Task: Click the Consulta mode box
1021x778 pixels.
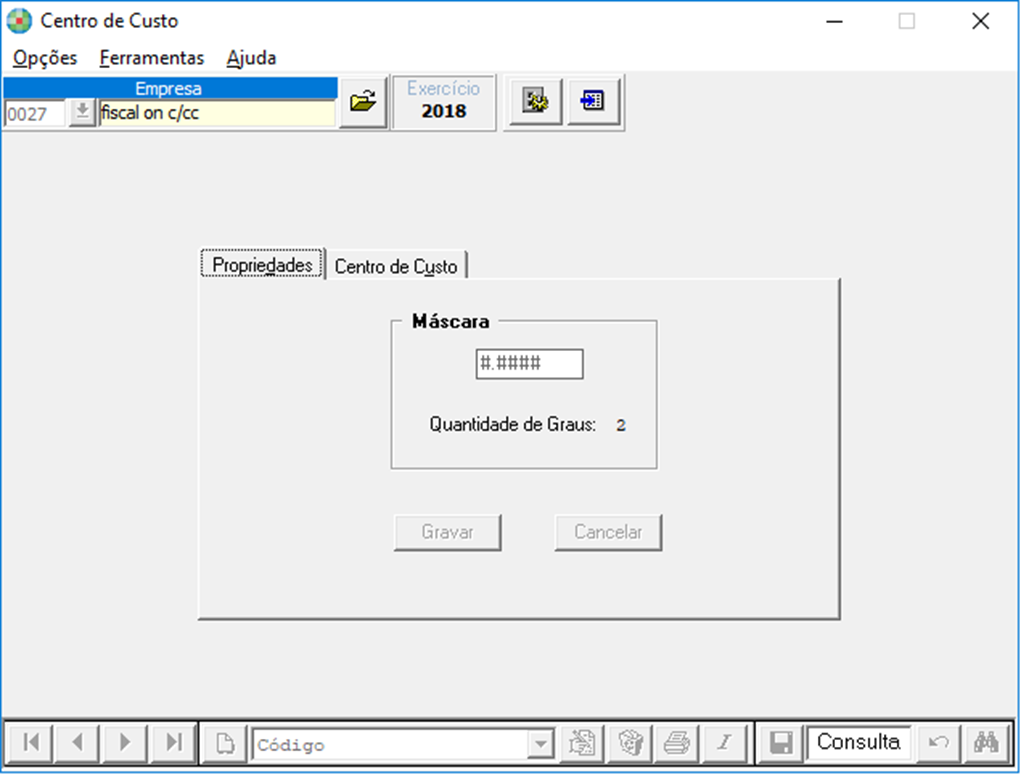Action: click(858, 742)
